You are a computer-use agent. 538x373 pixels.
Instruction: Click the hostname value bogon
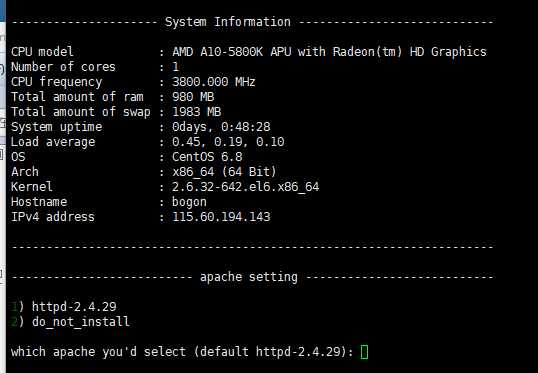189,202
